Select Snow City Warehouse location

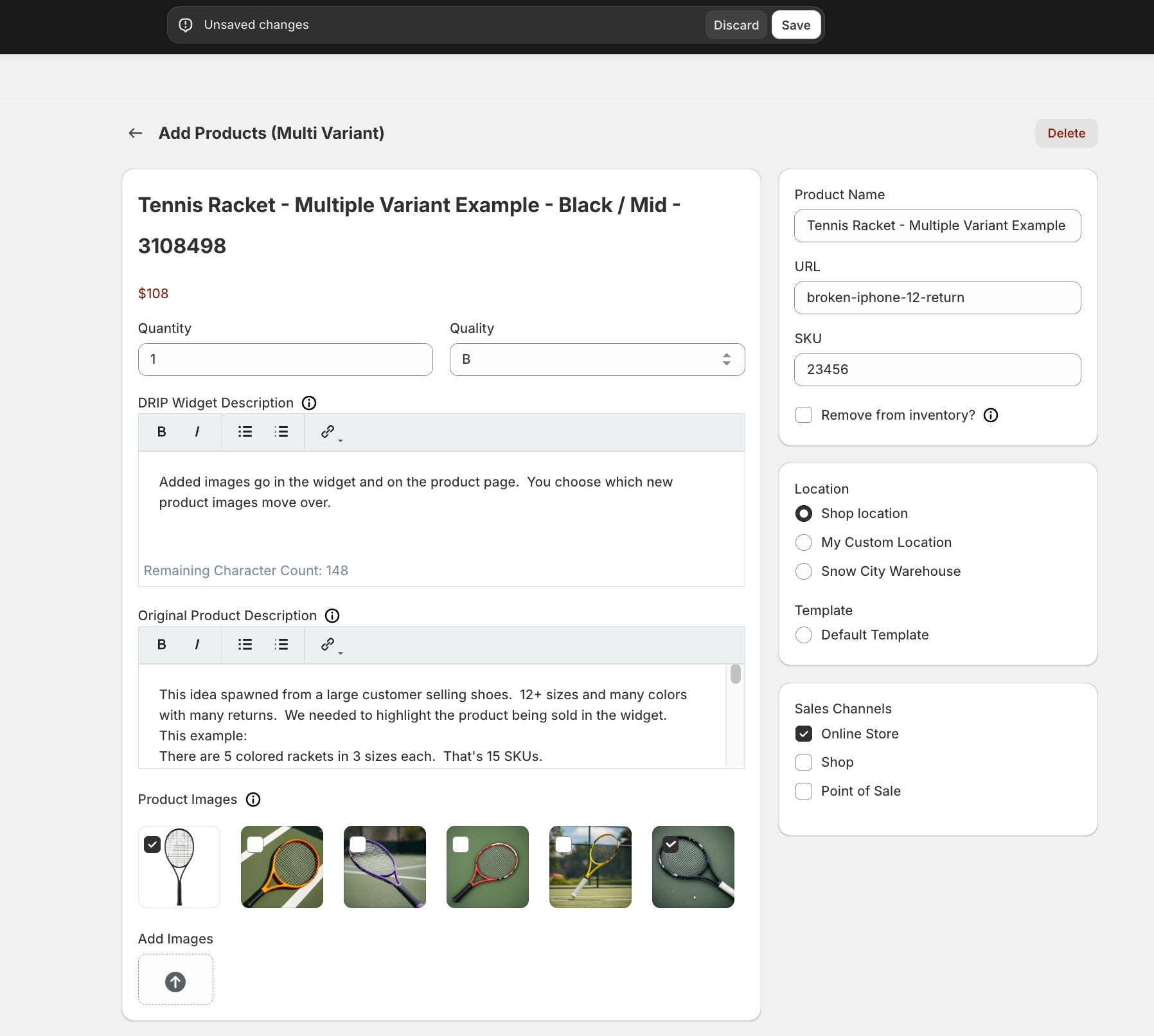[804, 571]
